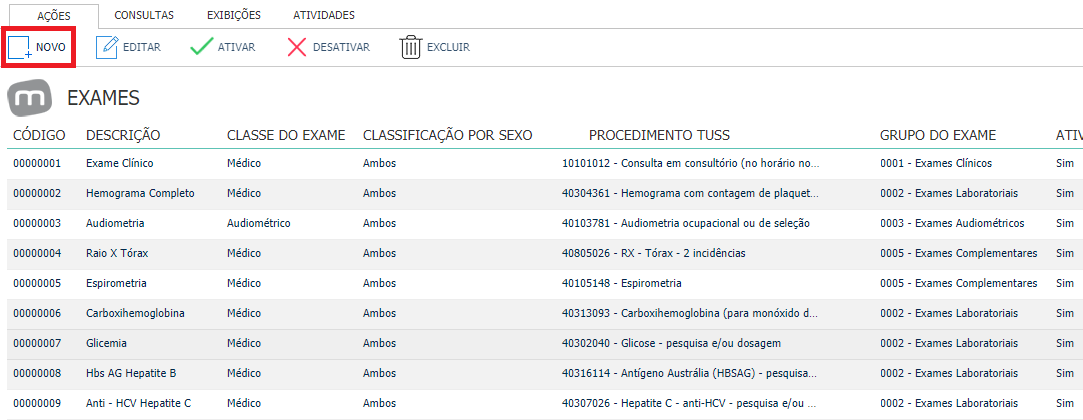Click the Editar pencil icon
This screenshot has height=420, width=1083.
click(x=107, y=47)
